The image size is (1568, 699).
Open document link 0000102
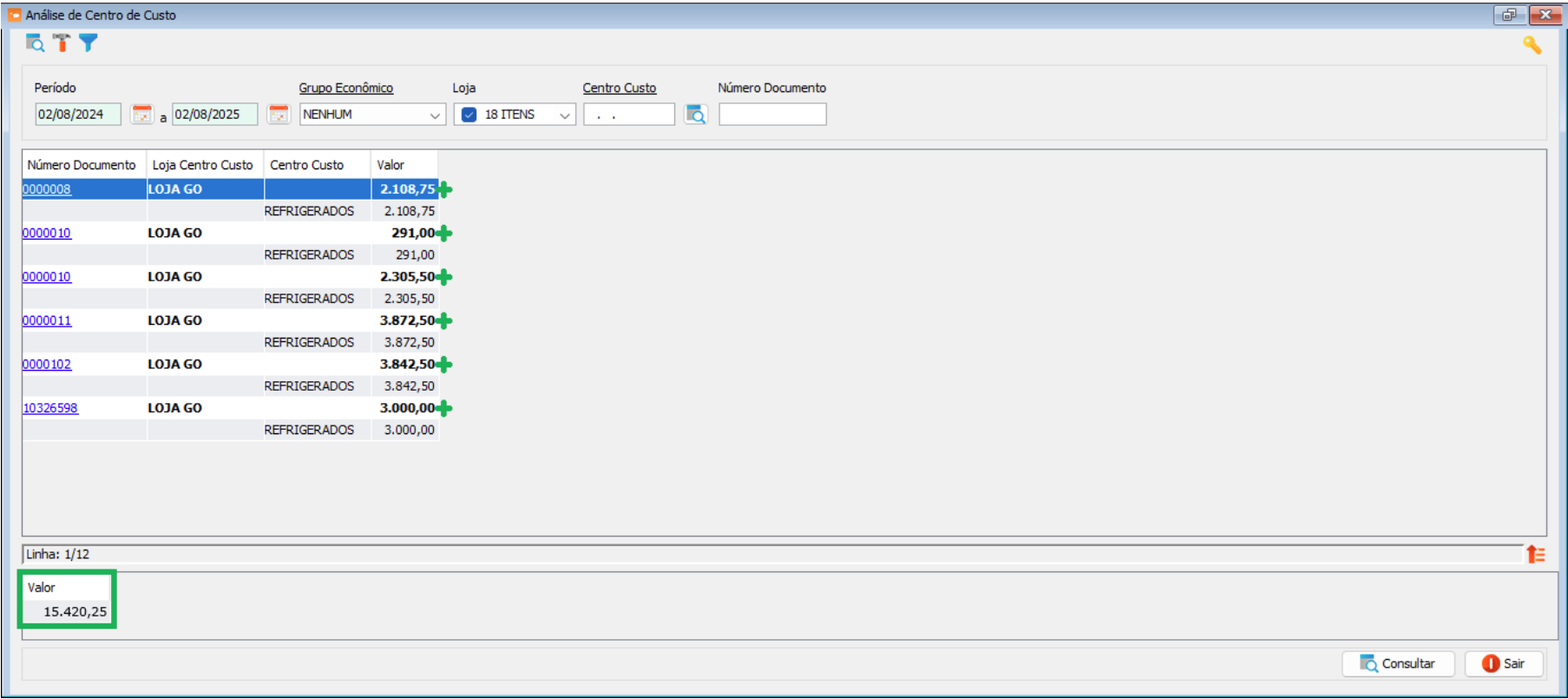pos(47,365)
